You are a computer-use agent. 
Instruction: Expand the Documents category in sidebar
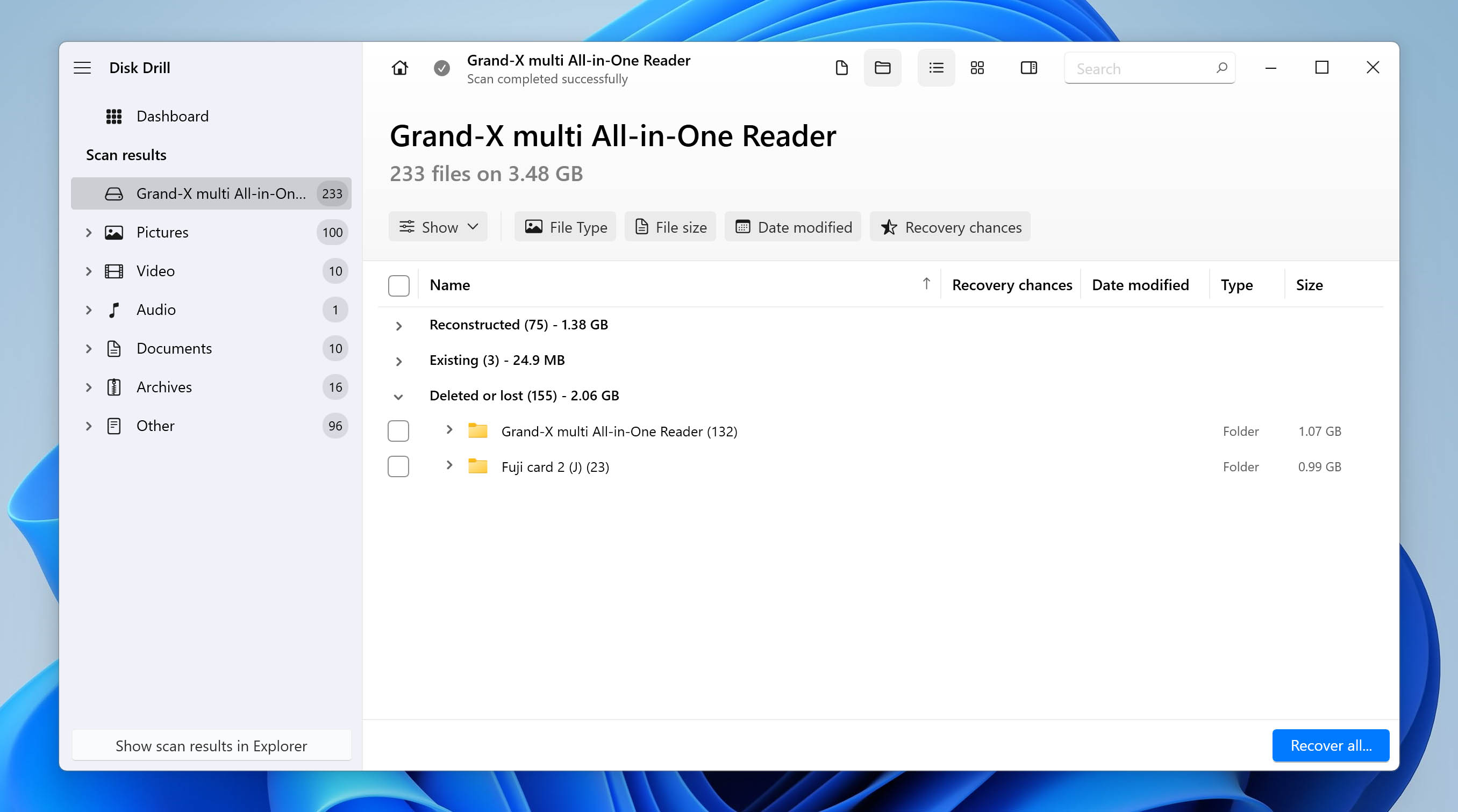pyautogui.click(x=88, y=349)
